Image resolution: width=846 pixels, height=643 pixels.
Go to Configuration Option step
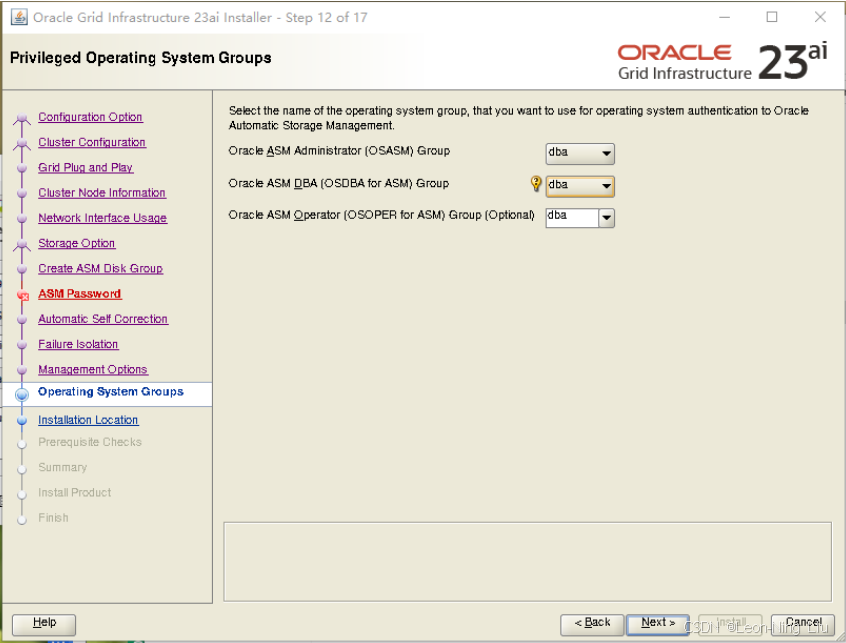(x=90, y=117)
